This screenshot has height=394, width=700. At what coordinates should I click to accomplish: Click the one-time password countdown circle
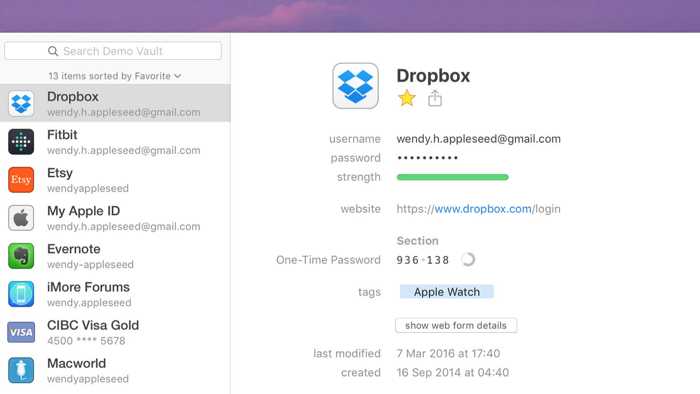tap(467, 259)
